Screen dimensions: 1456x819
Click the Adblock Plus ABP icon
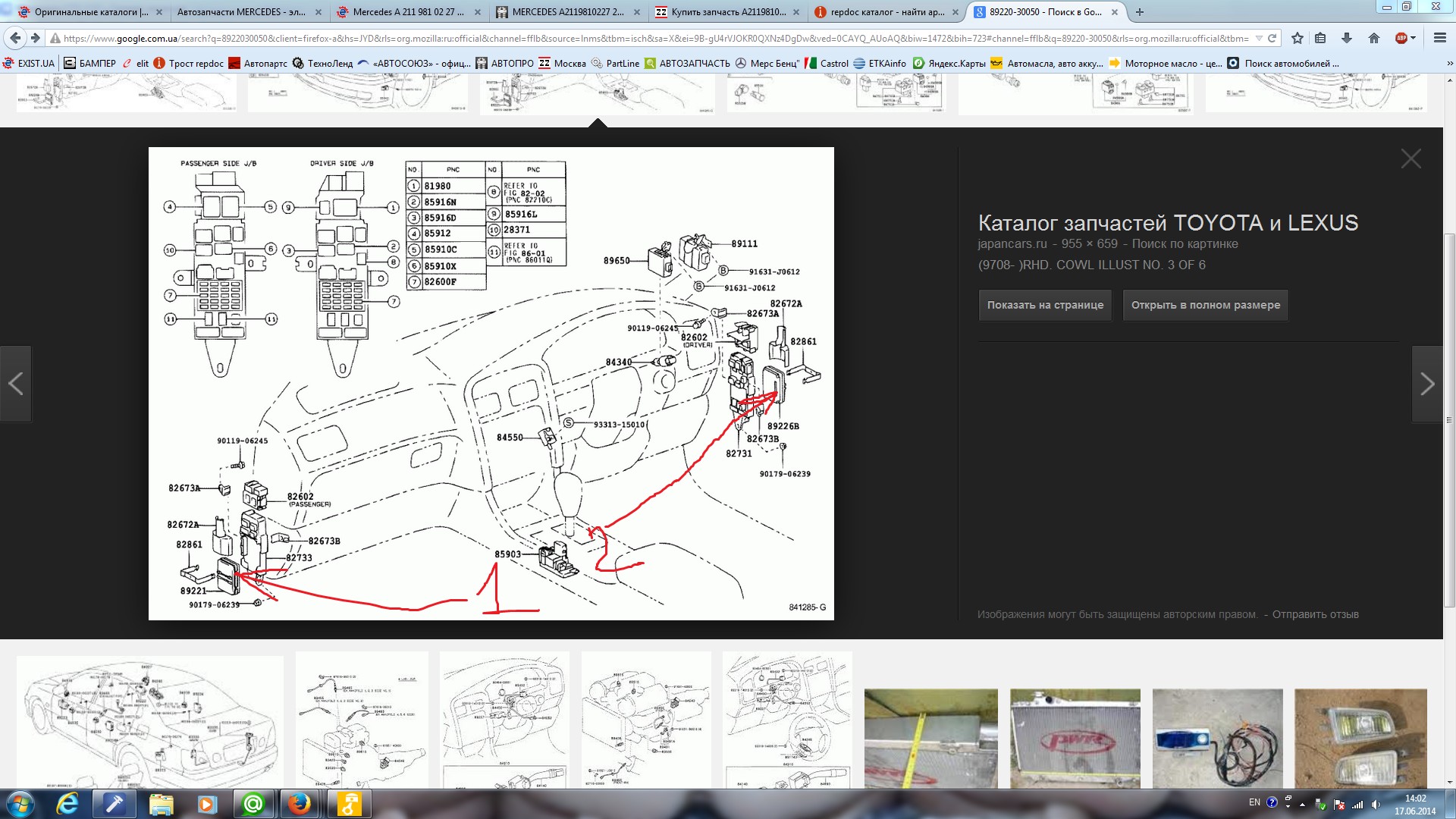(1401, 38)
